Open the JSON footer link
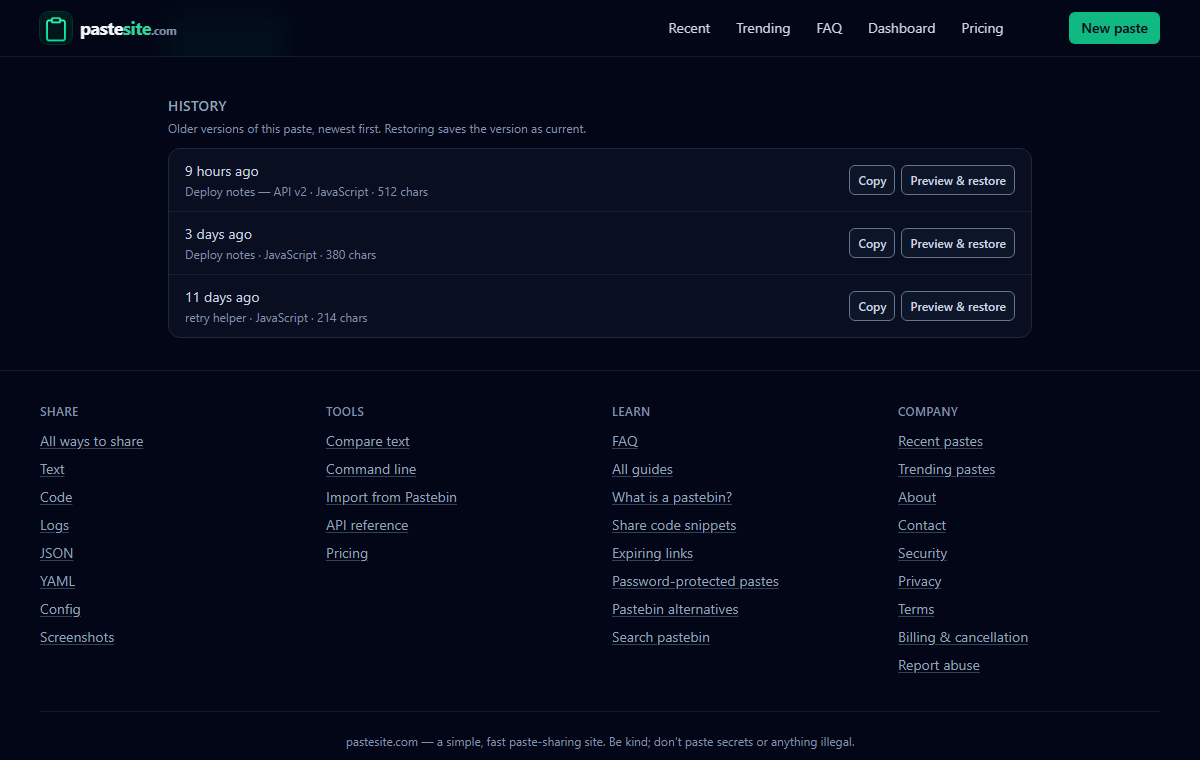The height and width of the screenshot is (760, 1200). pyautogui.click(x=56, y=554)
